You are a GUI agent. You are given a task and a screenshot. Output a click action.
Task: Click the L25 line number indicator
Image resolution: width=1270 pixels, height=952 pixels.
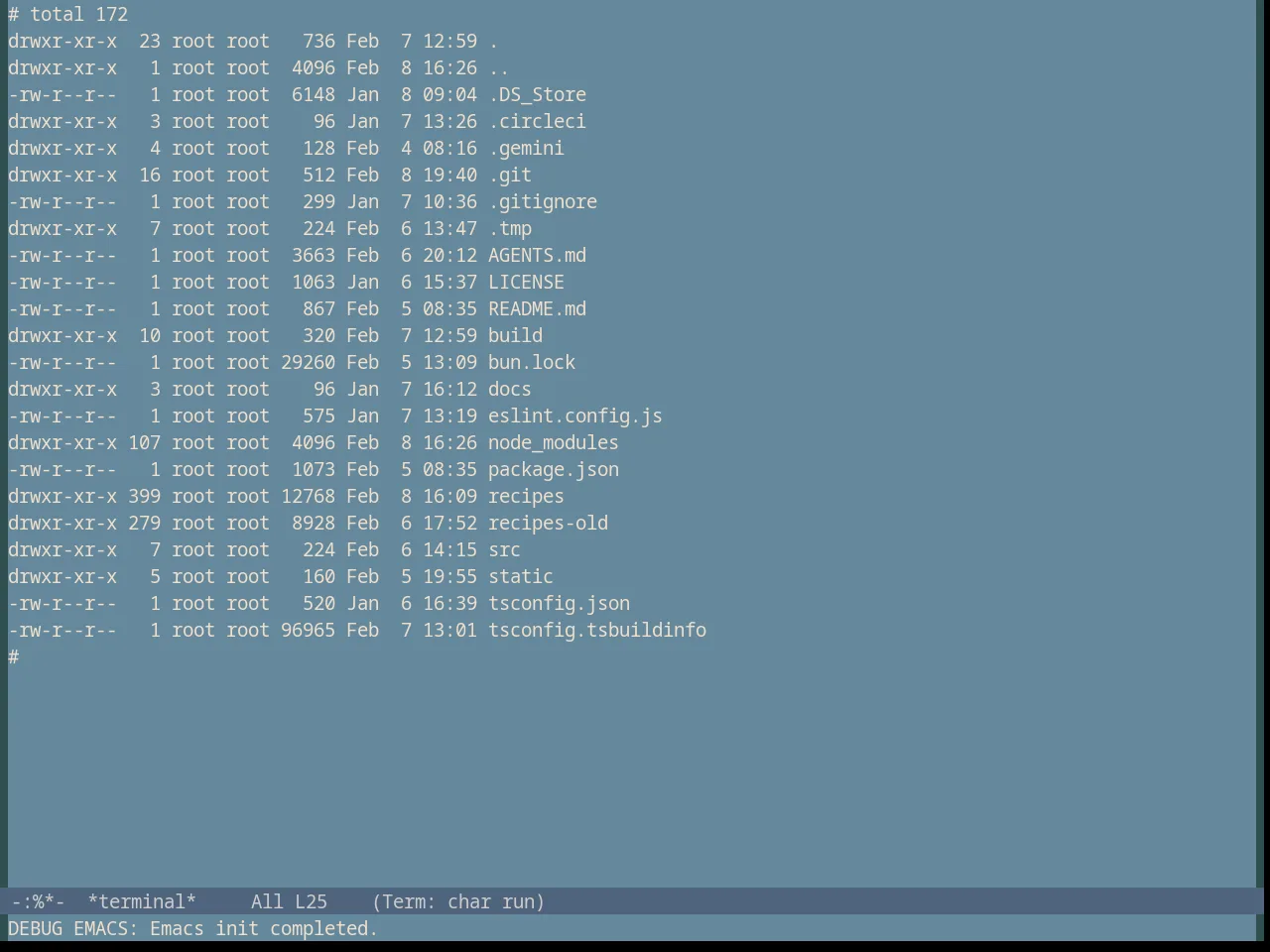(311, 901)
